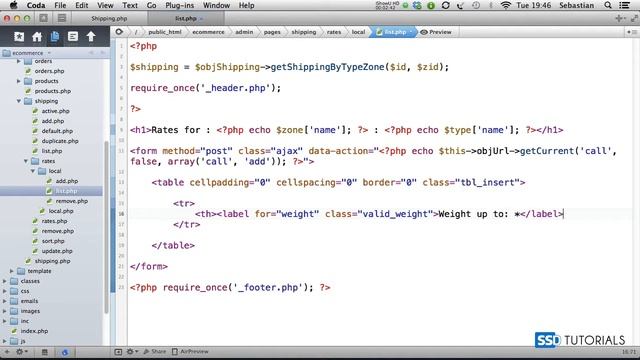Collapse the local folder

click(x=33, y=171)
